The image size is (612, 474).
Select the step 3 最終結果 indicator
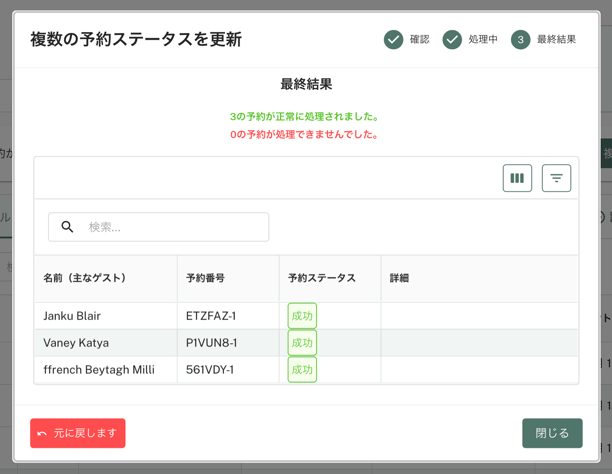[x=520, y=39]
